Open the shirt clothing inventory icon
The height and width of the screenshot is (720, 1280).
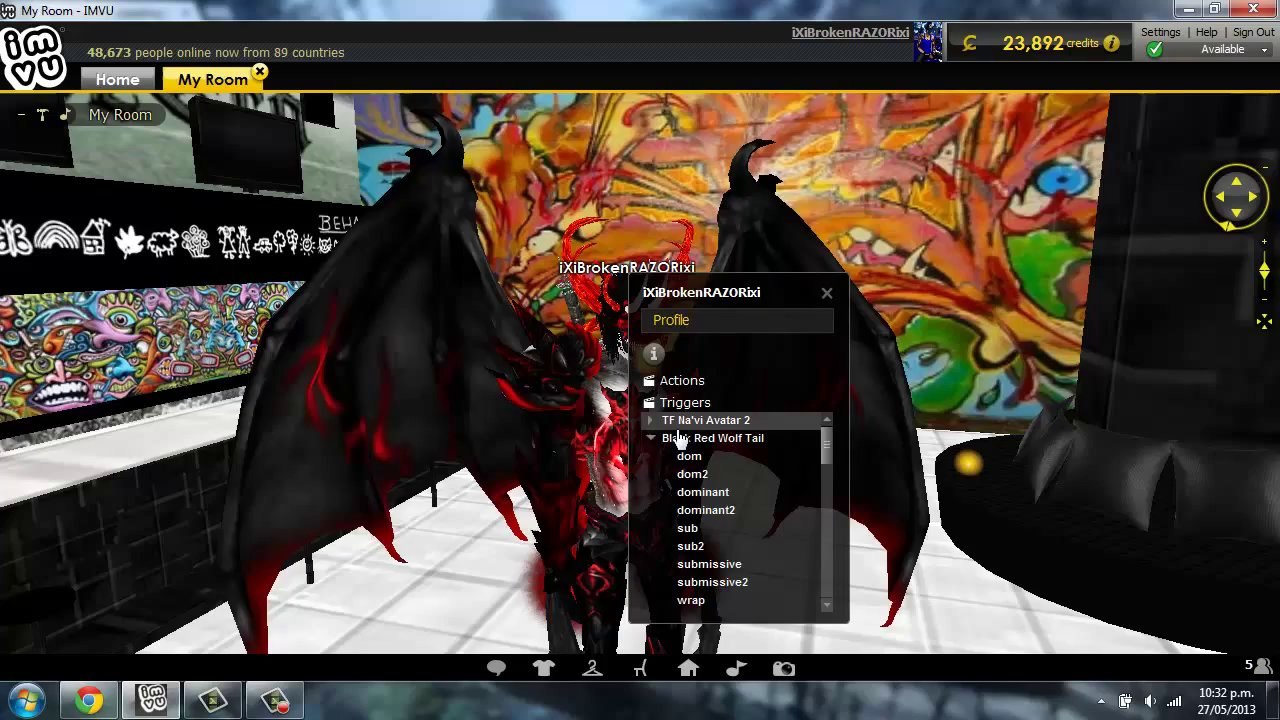(x=543, y=668)
